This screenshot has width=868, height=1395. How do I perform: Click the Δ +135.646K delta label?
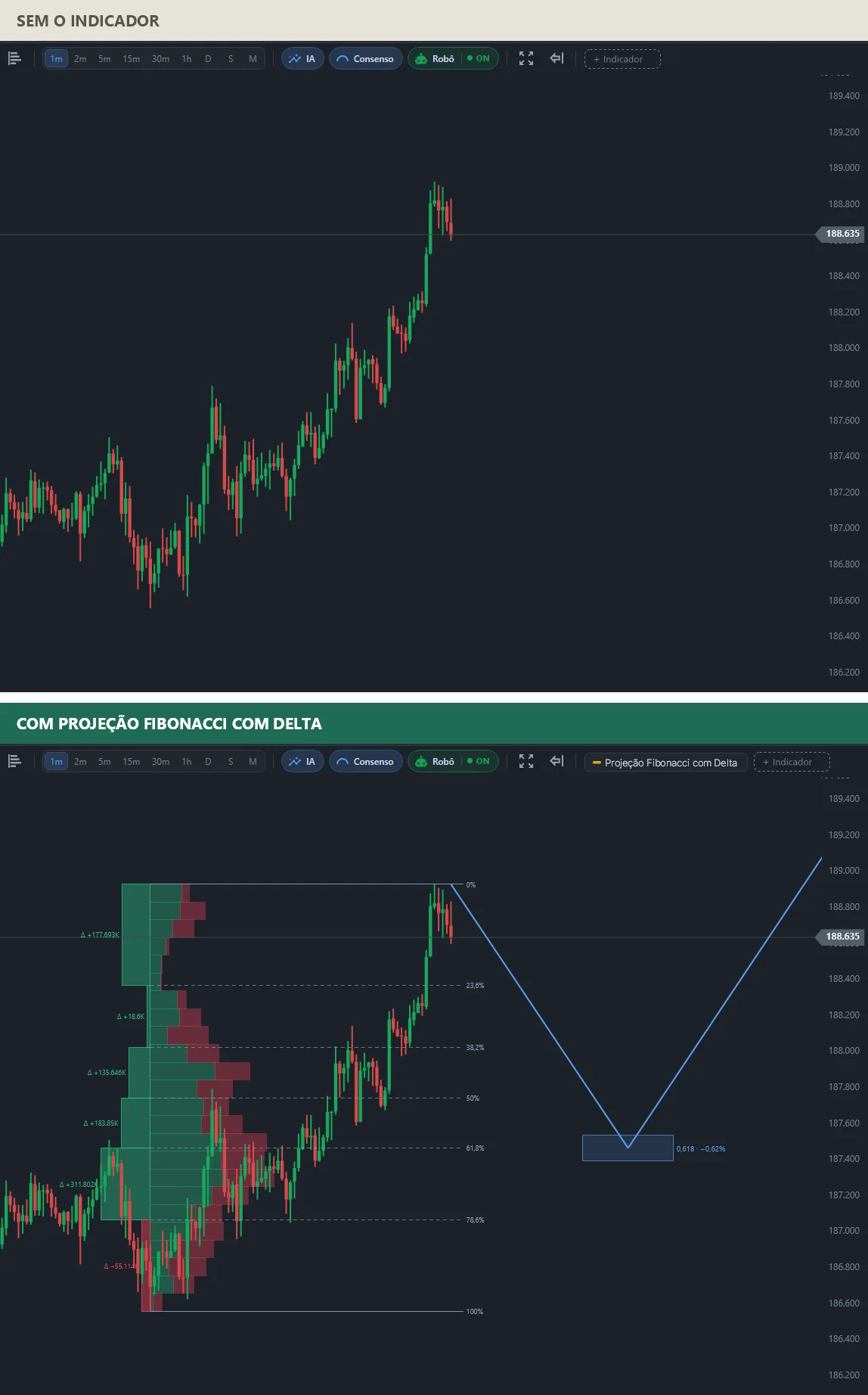pos(107,1073)
